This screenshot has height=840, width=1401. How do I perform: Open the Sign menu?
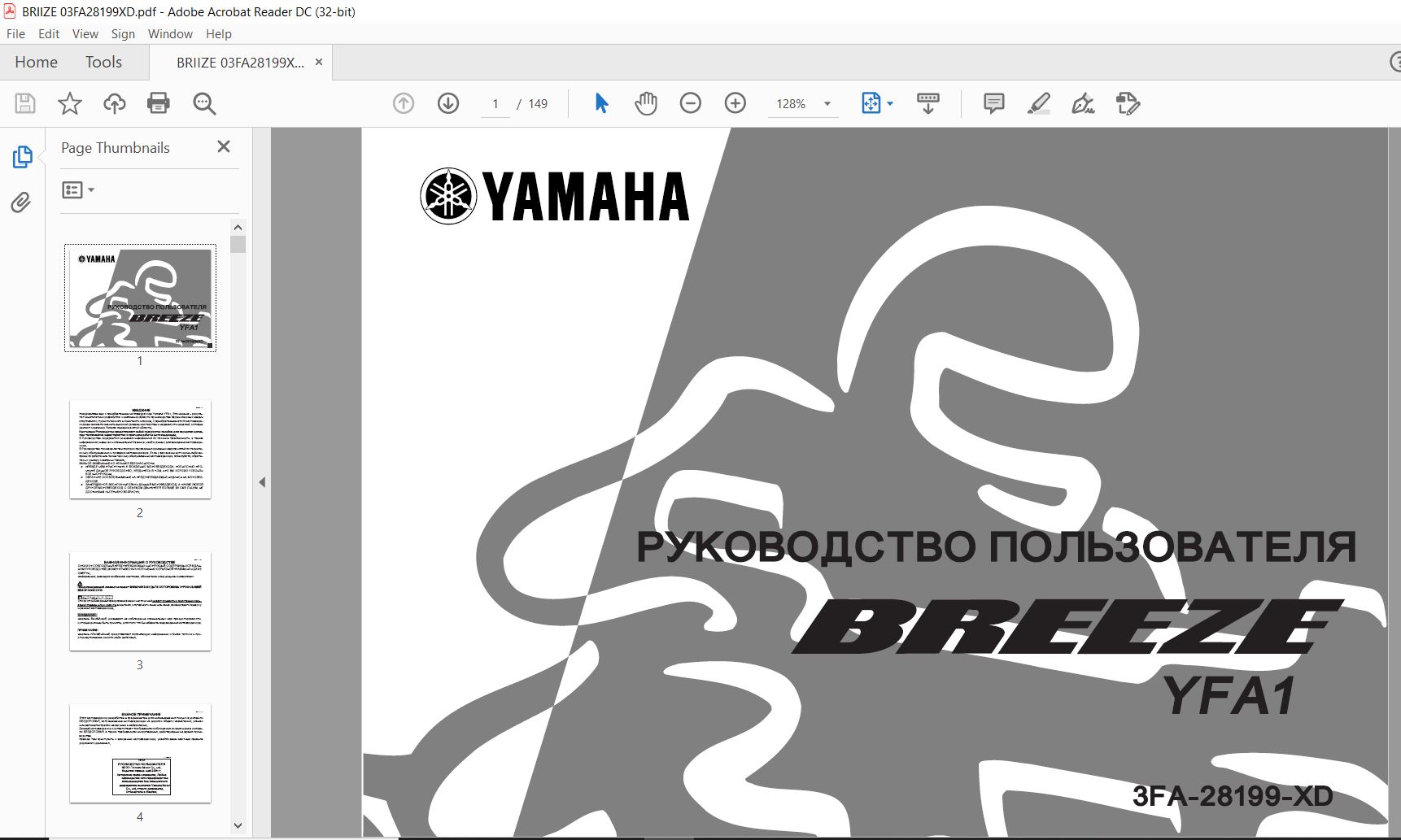point(123,33)
